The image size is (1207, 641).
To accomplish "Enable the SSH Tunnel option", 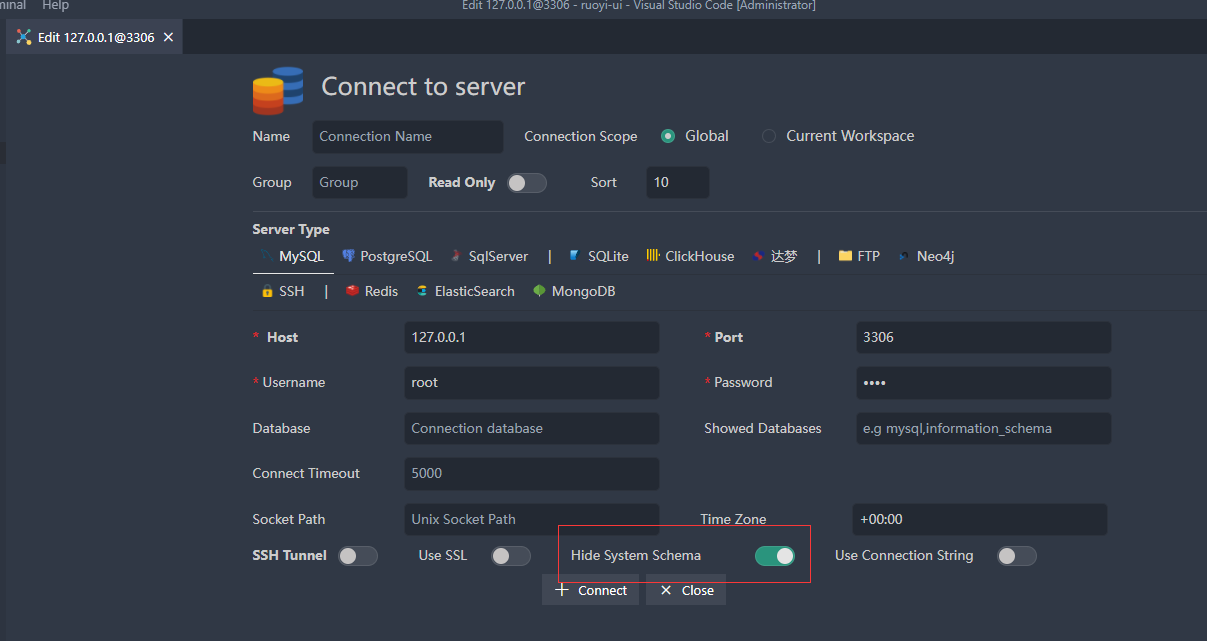I will 358,555.
